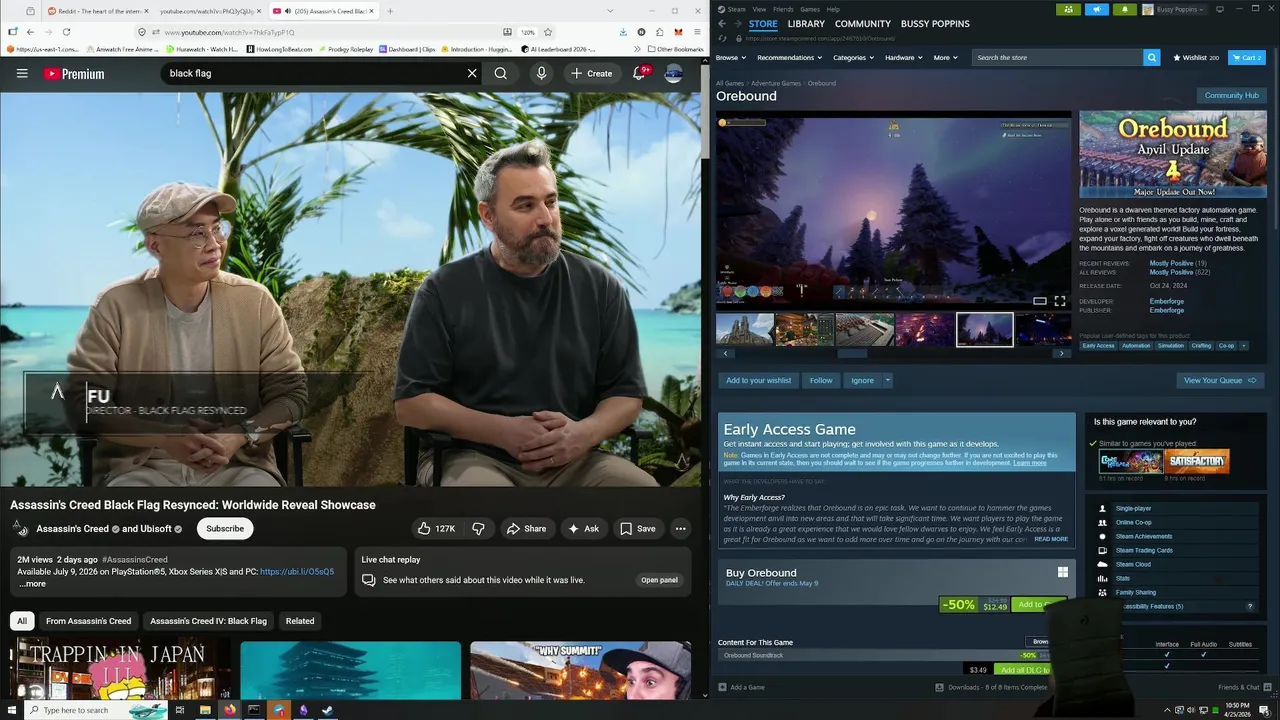Dislike the video with thumbs down
Viewport: 1280px width, 720px height.
click(478, 528)
